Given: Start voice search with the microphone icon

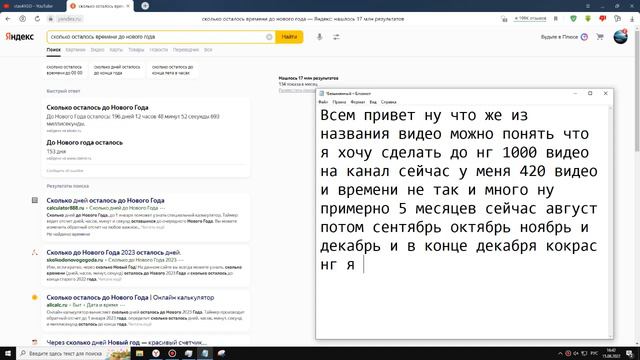Looking at the screenshot, I should [320, 37].
